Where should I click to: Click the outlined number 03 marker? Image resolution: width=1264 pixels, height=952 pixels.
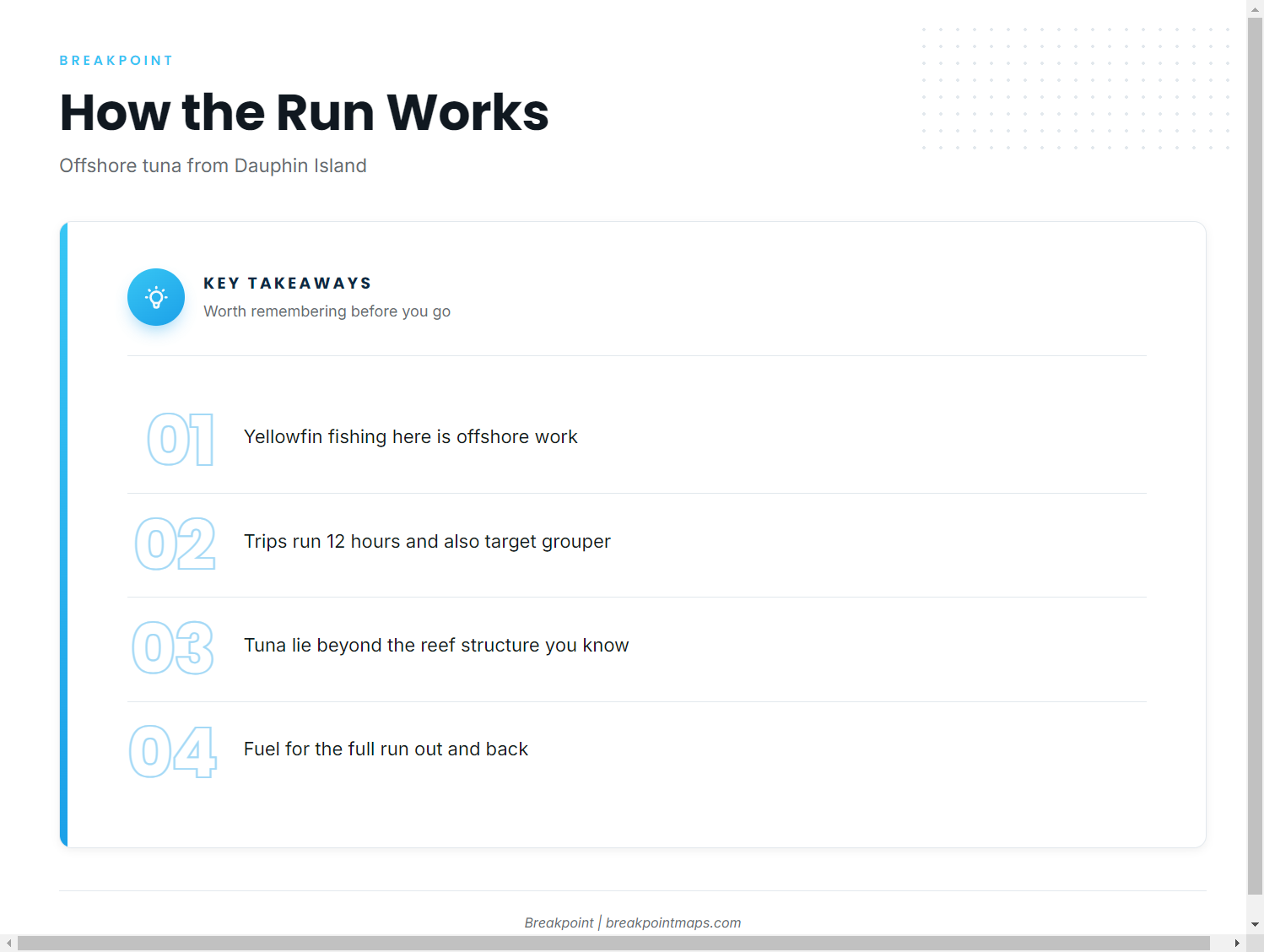(x=173, y=647)
